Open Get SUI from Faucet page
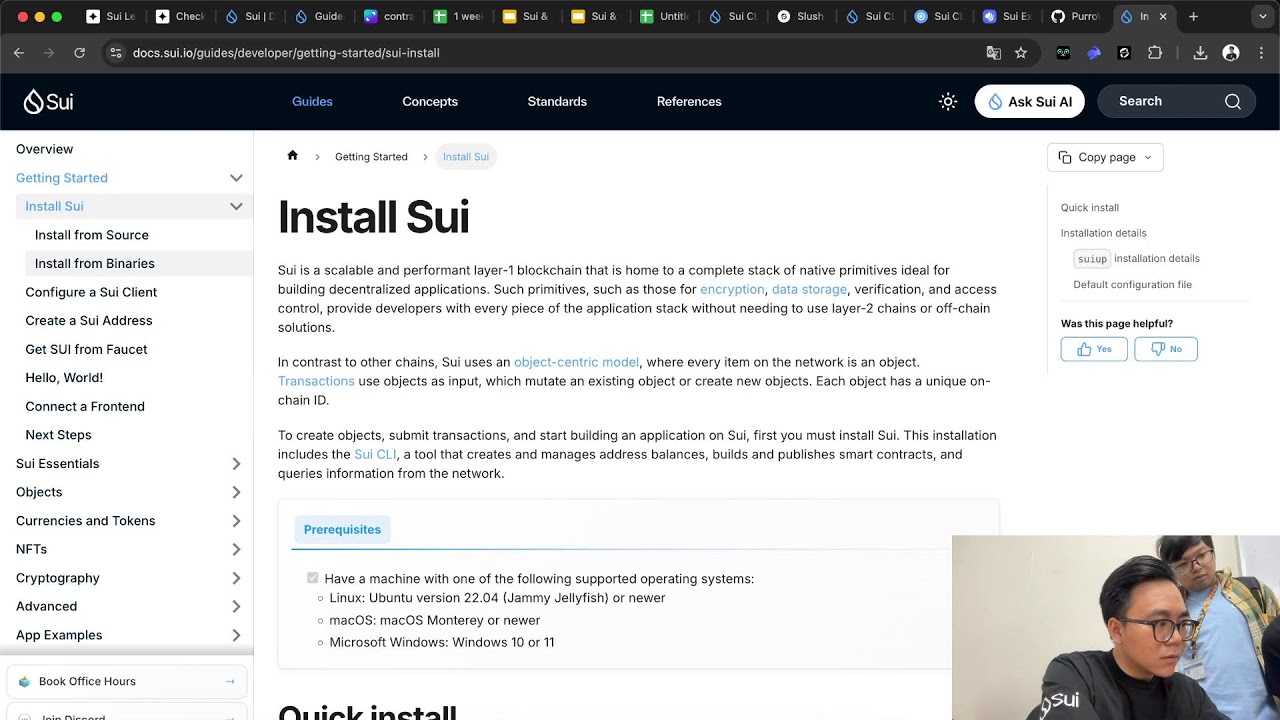This screenshot has width=1280, height=720. [x=86, y=349]
